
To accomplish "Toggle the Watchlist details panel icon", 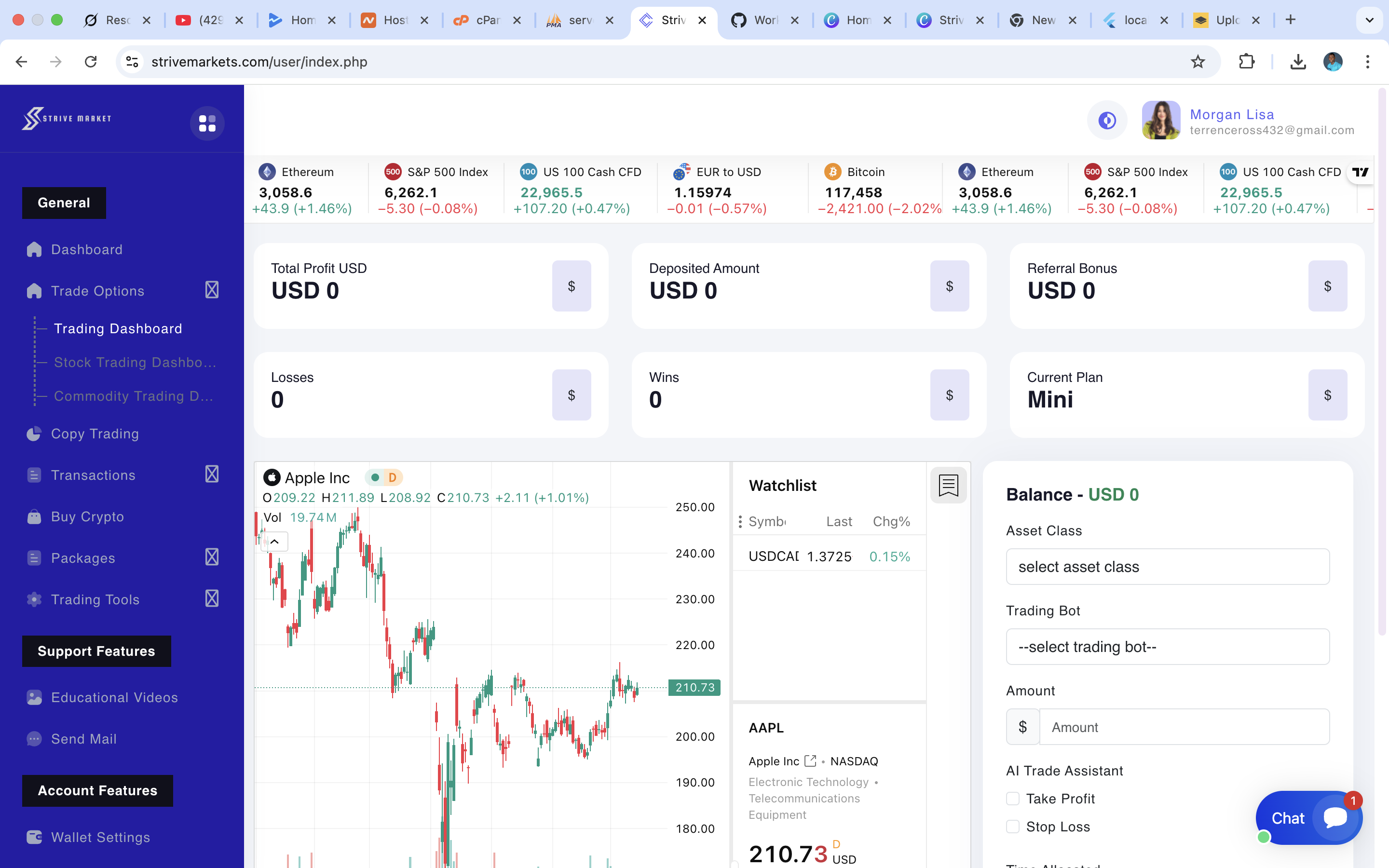I will click(948, 485).
